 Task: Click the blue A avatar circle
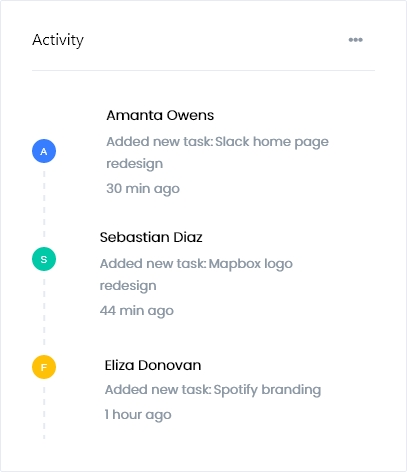(44, 151)
